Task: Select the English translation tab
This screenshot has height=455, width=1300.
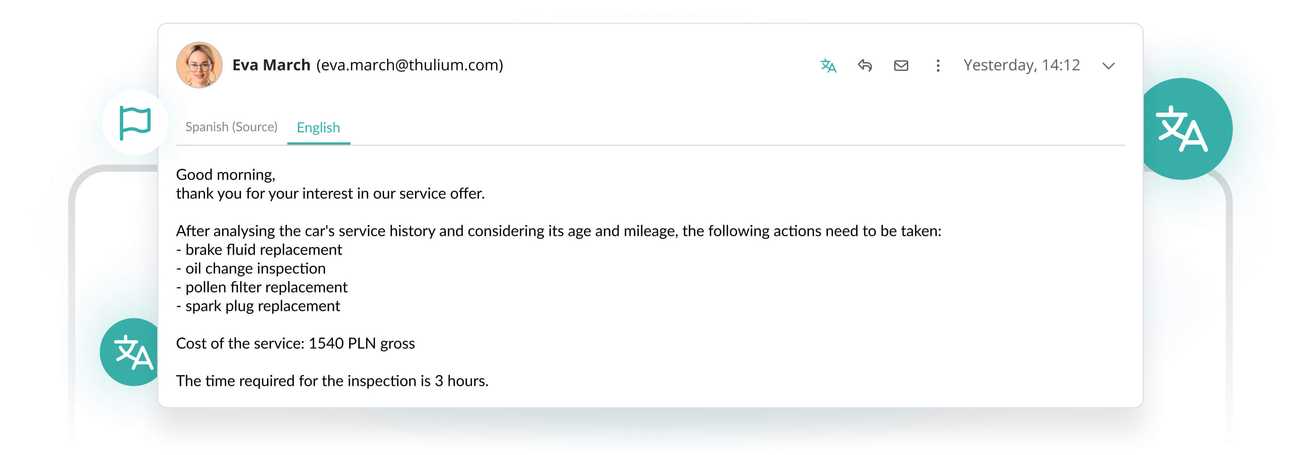Action: pyautogui.click(x=318, y=127)
